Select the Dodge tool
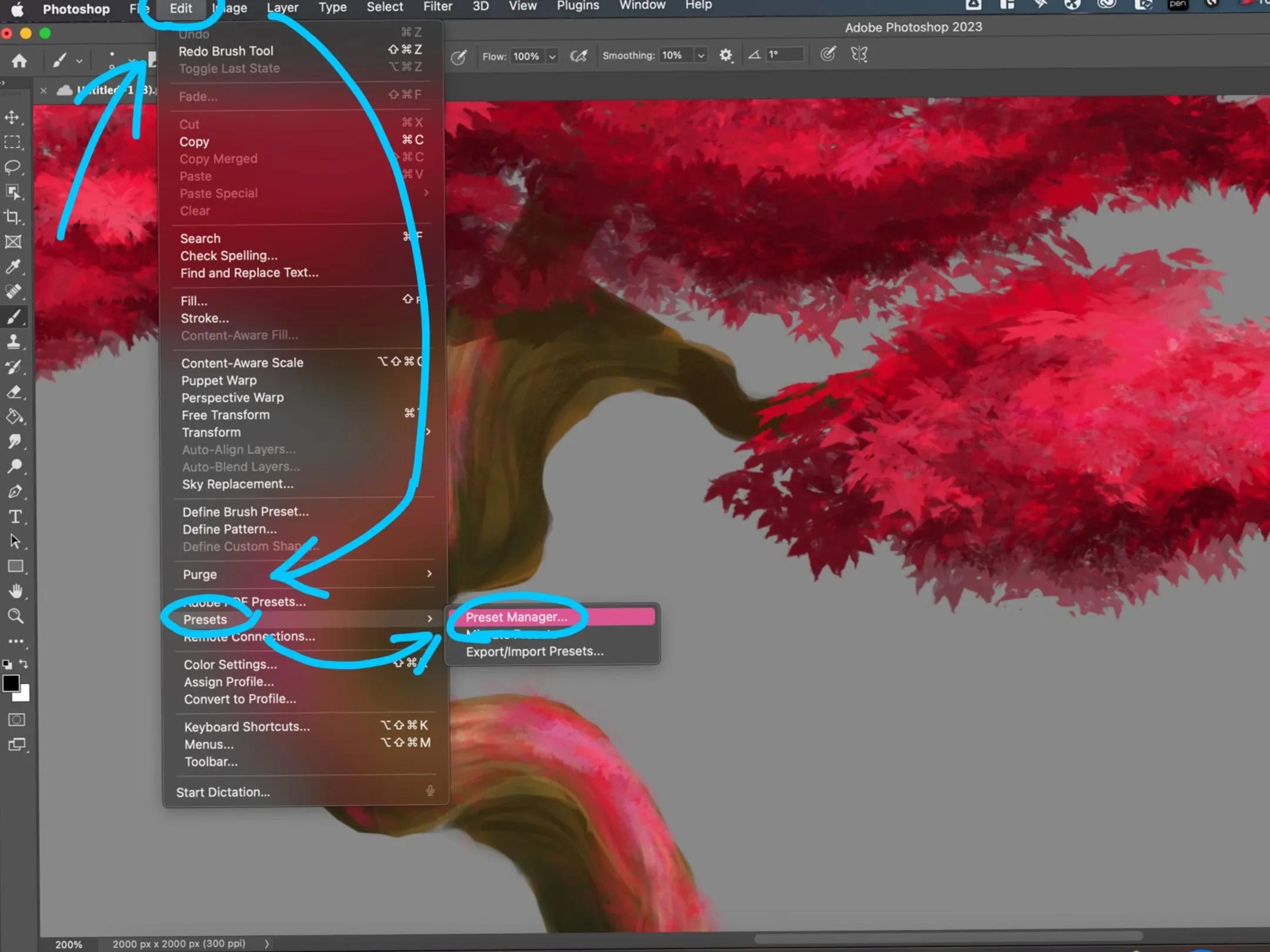The height and width of the screenshot is (952, 1270). [15, 467]
